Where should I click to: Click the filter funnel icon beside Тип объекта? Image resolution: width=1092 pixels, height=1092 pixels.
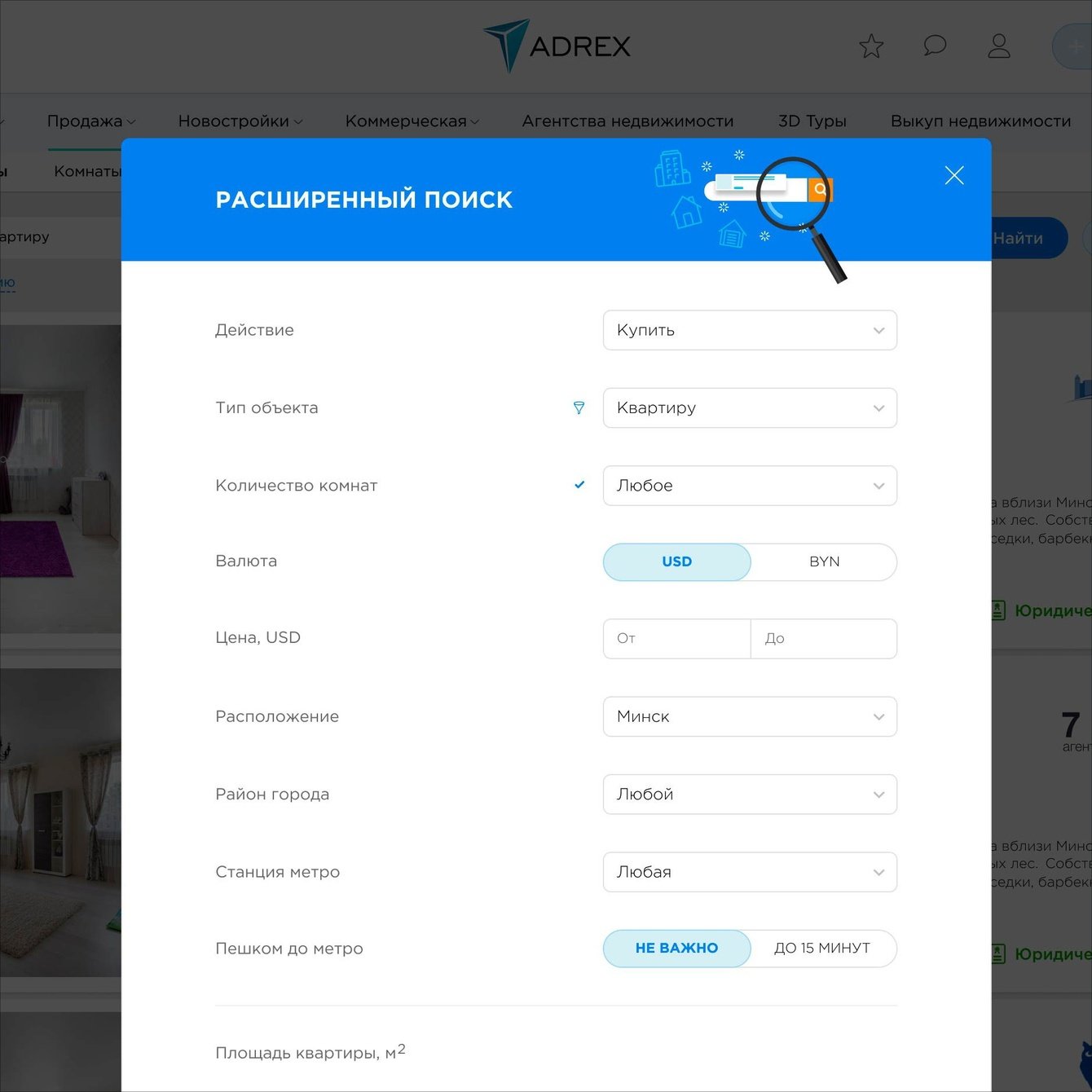coord(579,407)
